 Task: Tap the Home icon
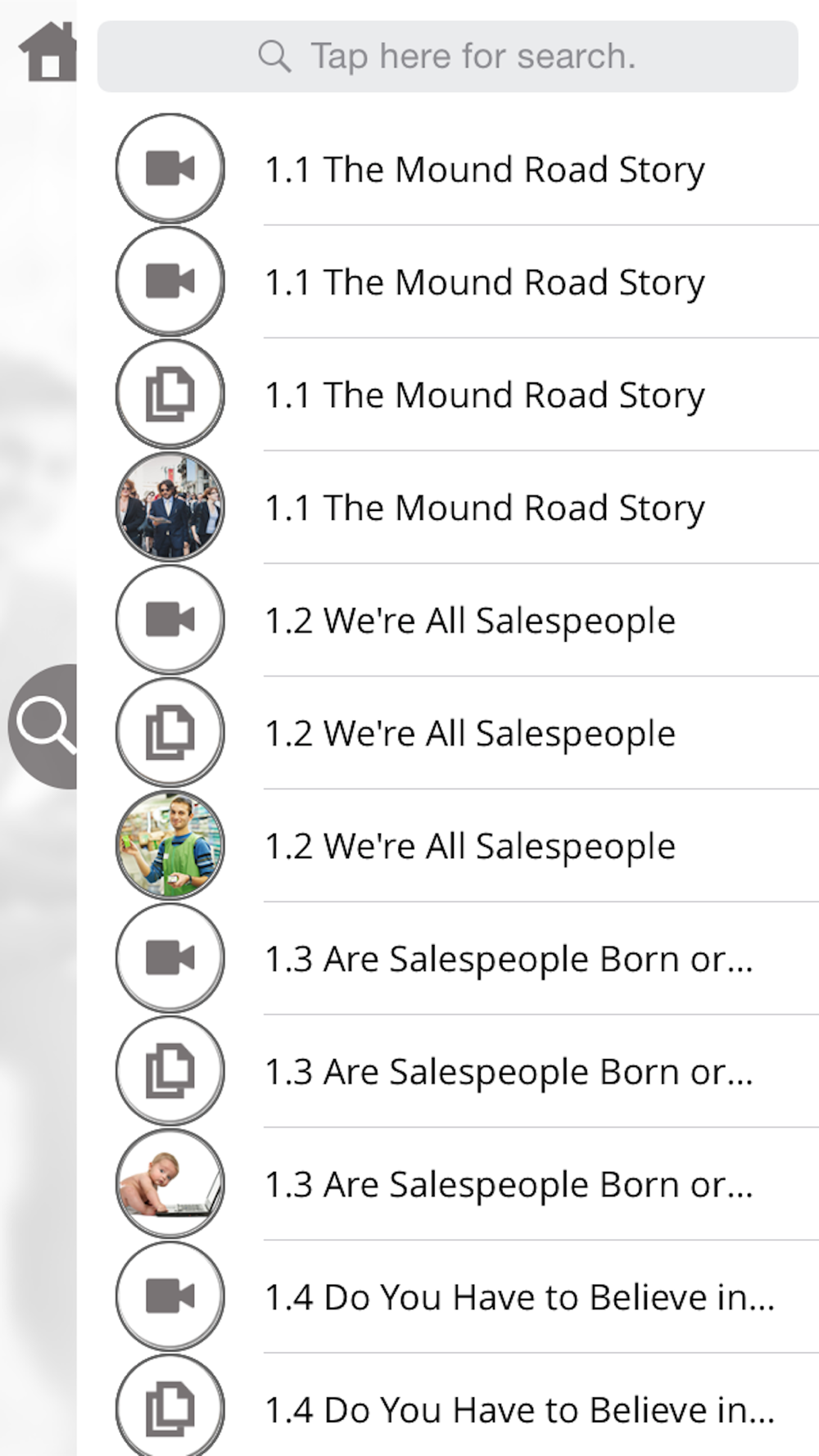48,52
